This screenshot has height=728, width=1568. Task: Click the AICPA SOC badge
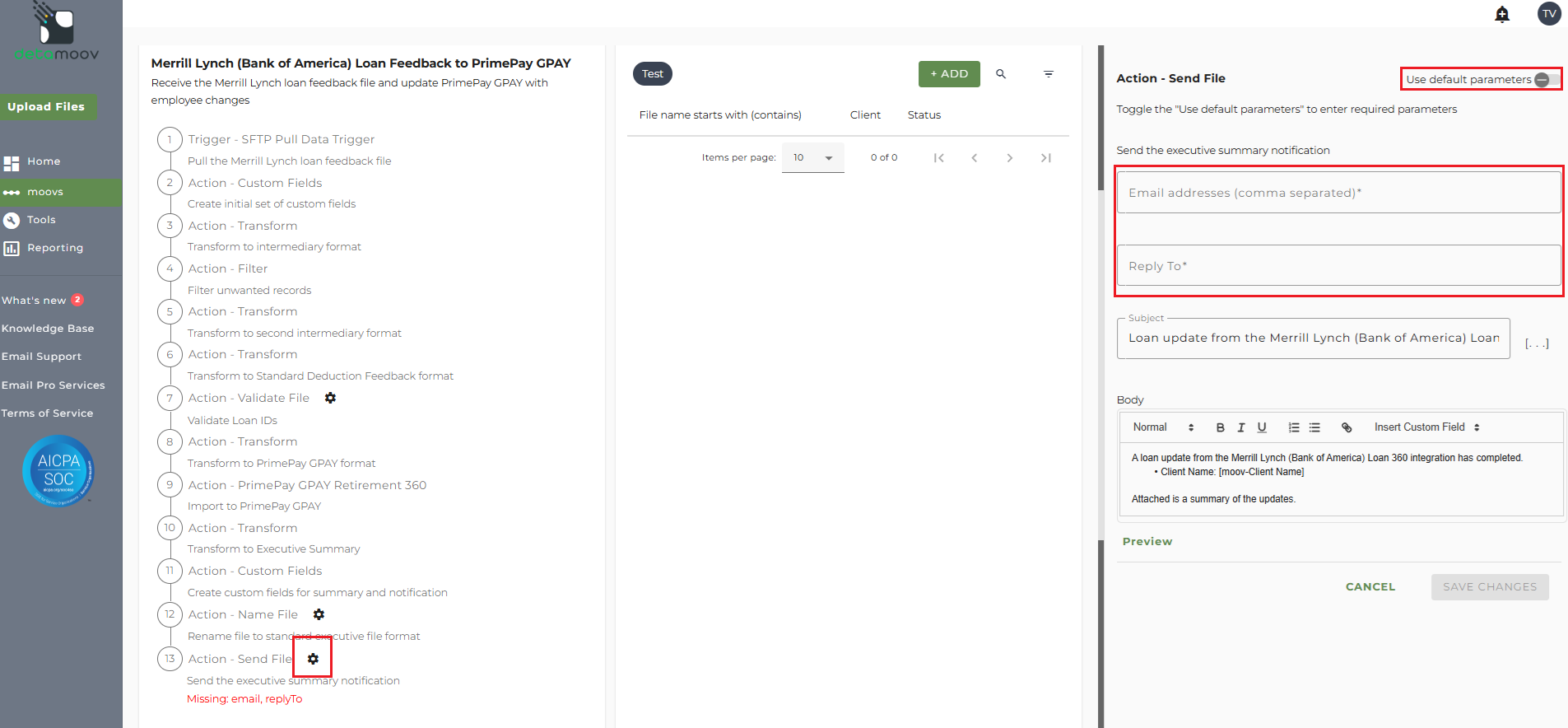click(58, 470)
